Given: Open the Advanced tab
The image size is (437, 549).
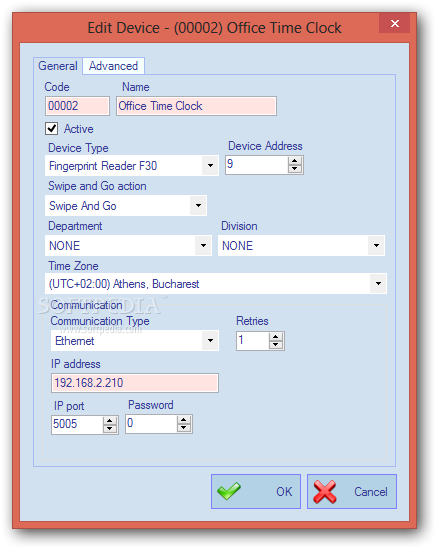Looking at the screenshot, I should tap(113, 66).
